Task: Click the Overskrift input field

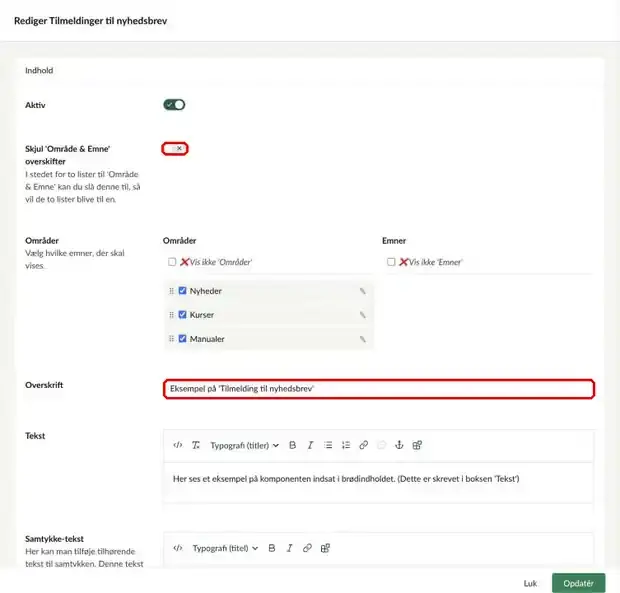Action: [x=379, y=389]
